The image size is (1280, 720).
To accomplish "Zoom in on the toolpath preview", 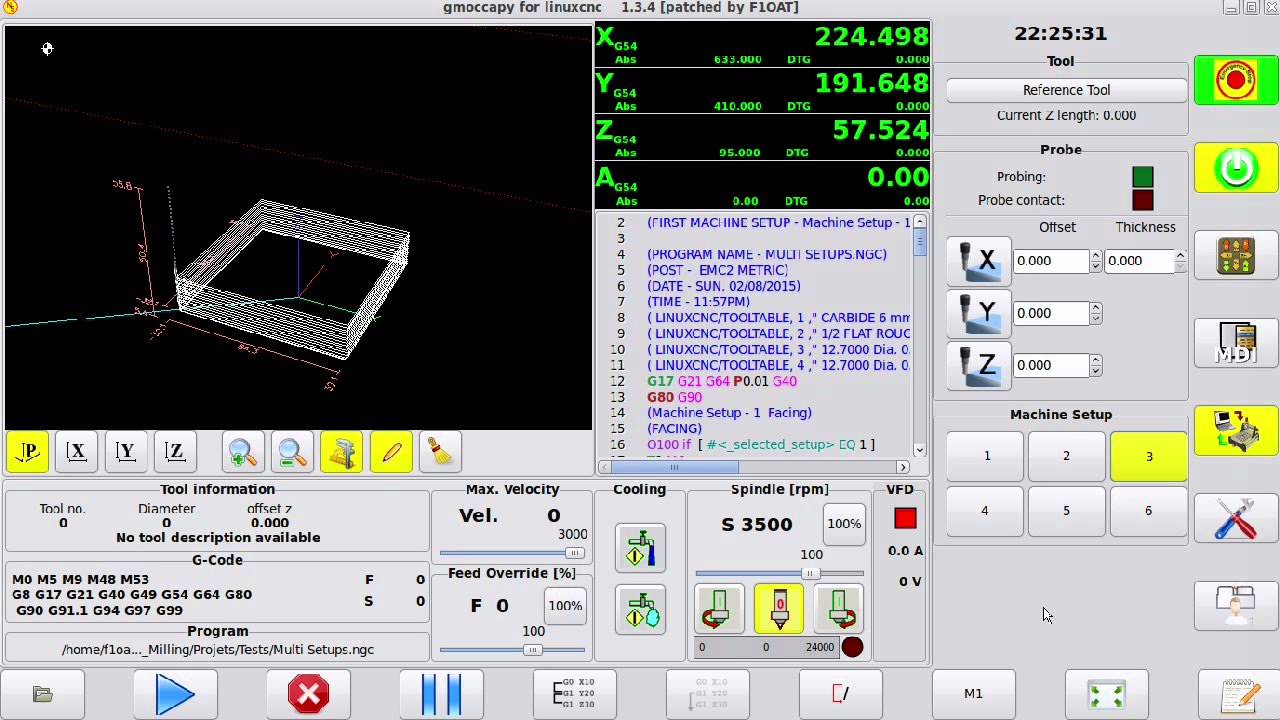I will pos(243,452).
